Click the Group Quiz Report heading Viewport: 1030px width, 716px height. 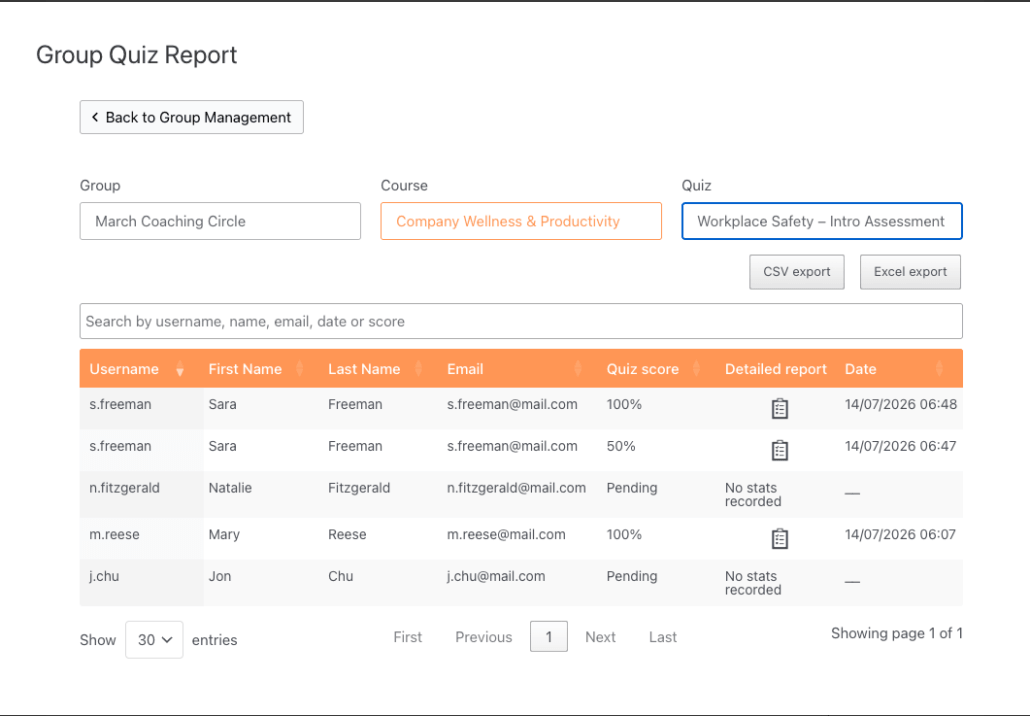pyautogui.click(x=136, y=55)
